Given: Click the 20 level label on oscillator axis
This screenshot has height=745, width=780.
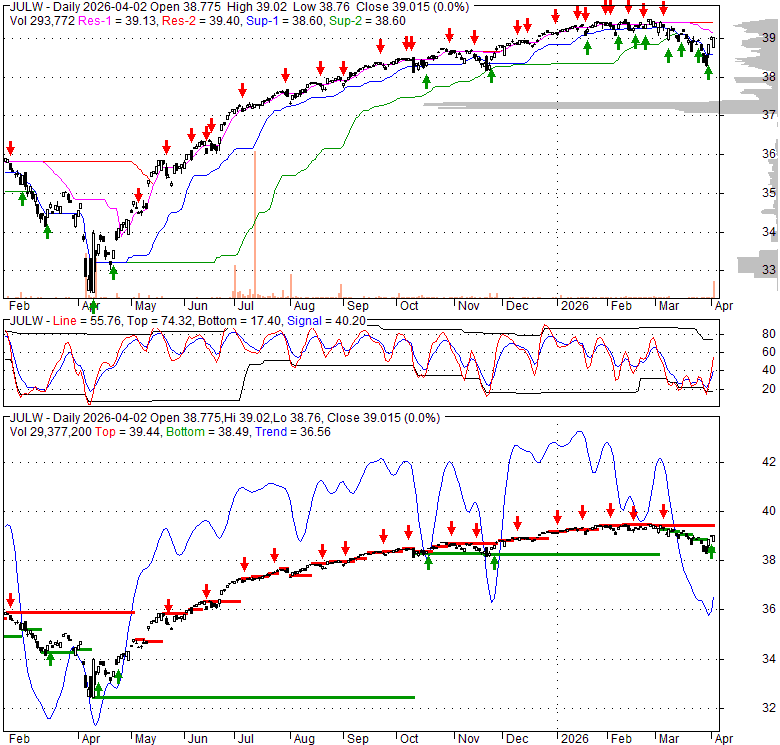Looking at the screenshot, I should pyautogui.click(x=769, y=388).
